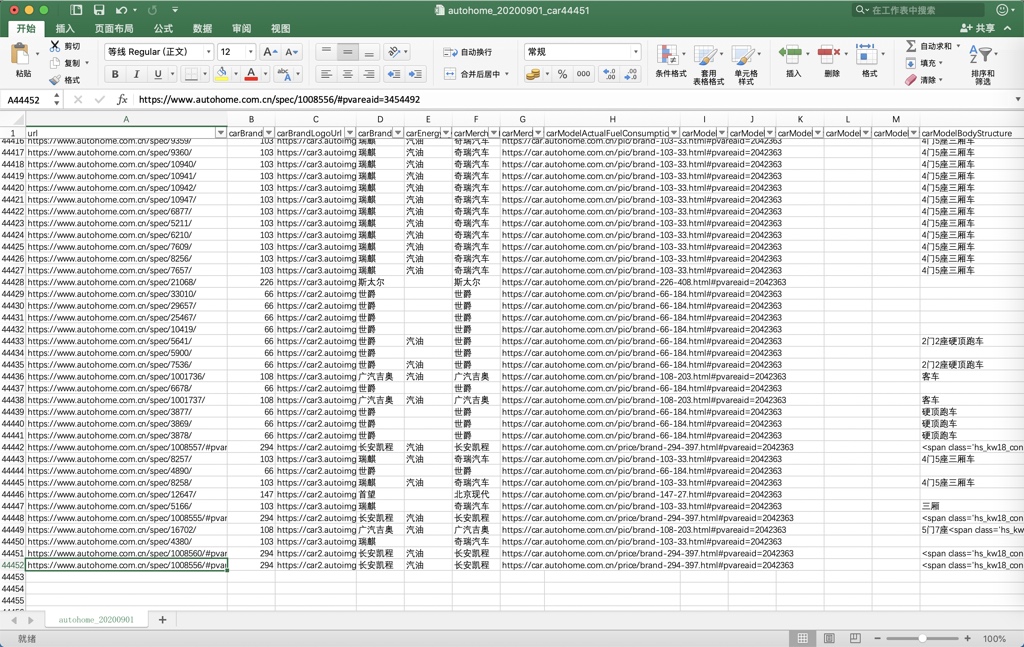This screenshot has height=647, width=1024.
Task: Open filter dropdown for url column
Action: [x=221, y=133]
